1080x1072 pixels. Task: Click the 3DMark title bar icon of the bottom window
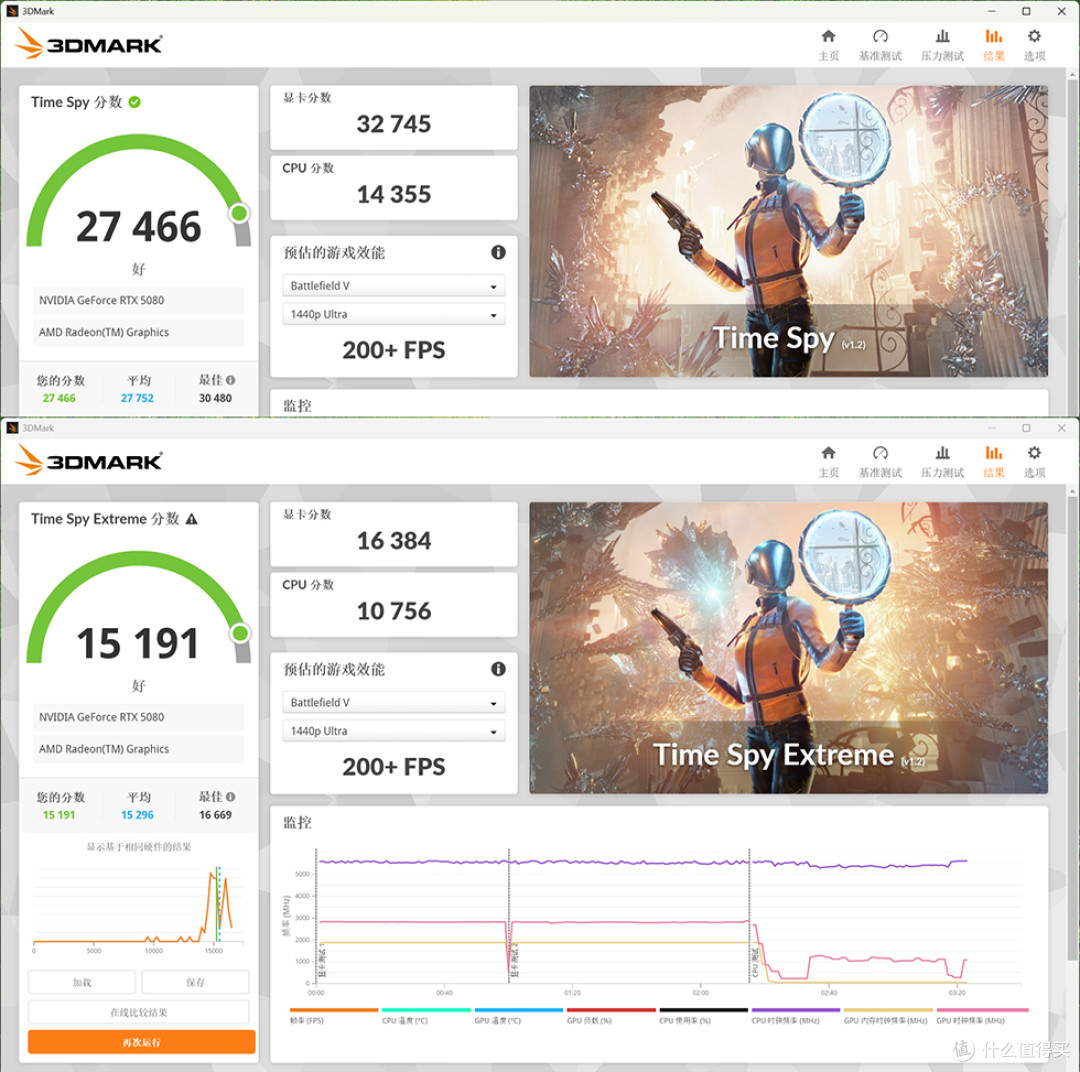[12, 428]
